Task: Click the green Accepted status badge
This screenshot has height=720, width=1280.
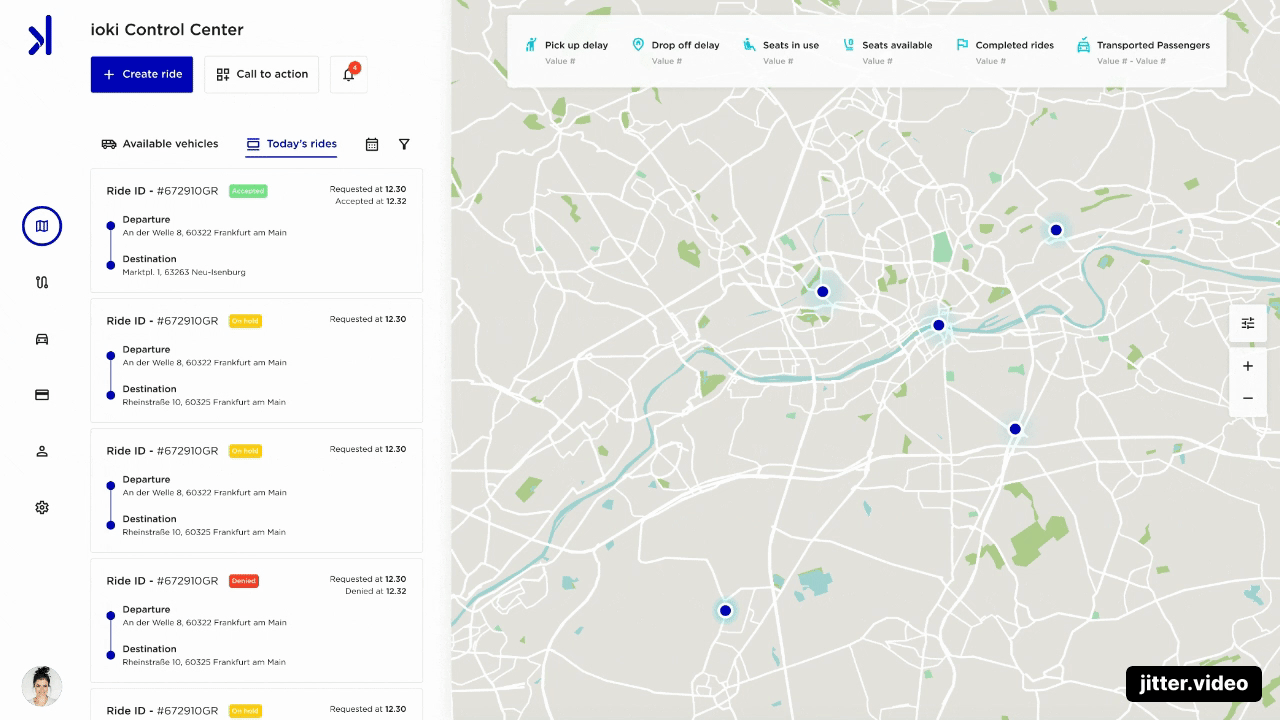Action: pyautogui.click(x=248, y=191)
